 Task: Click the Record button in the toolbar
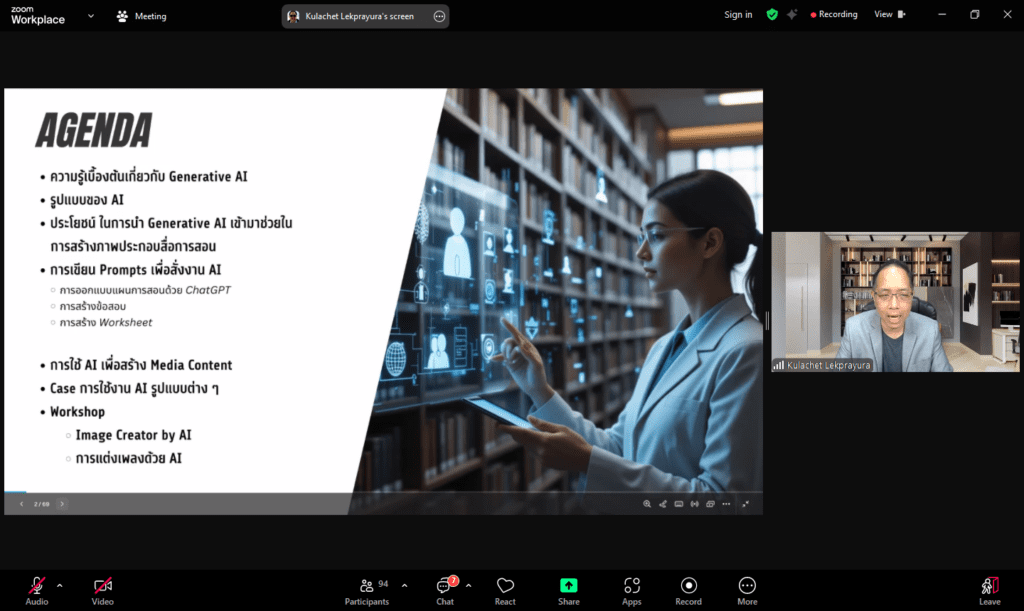[688, 590]
